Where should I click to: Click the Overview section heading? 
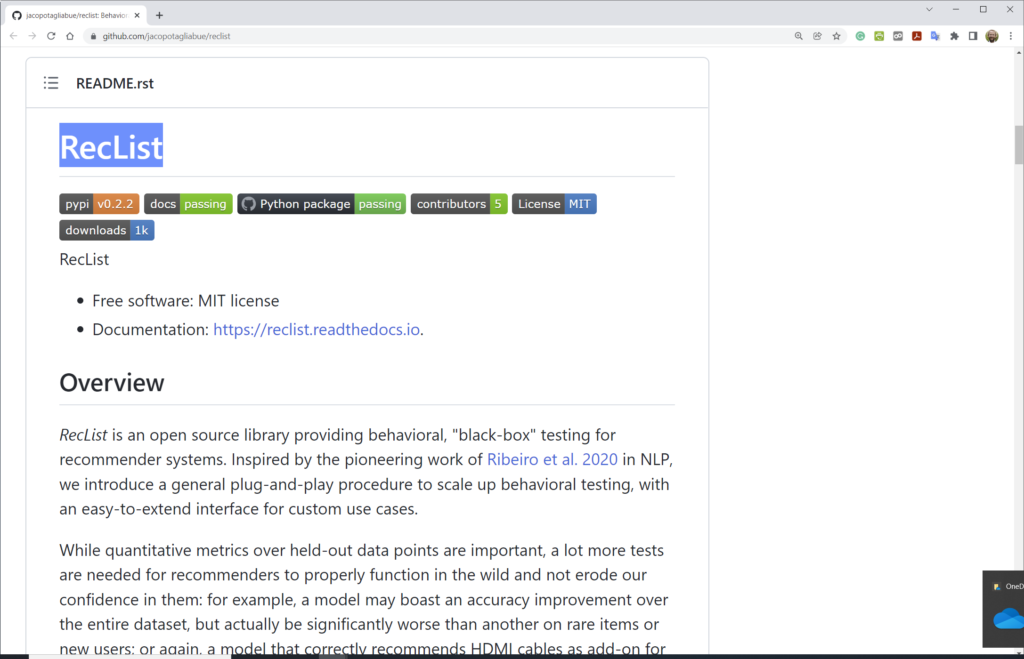(112, 383)
